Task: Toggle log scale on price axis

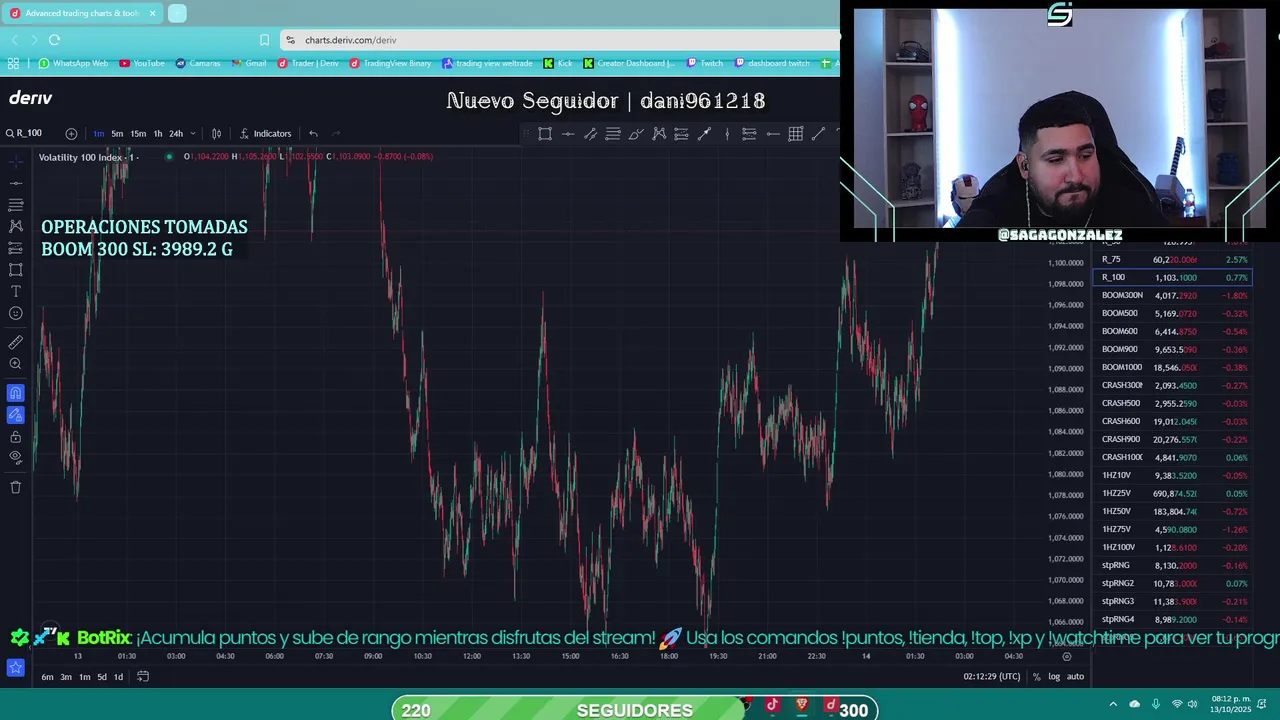Action: [x=1054, y=677]
